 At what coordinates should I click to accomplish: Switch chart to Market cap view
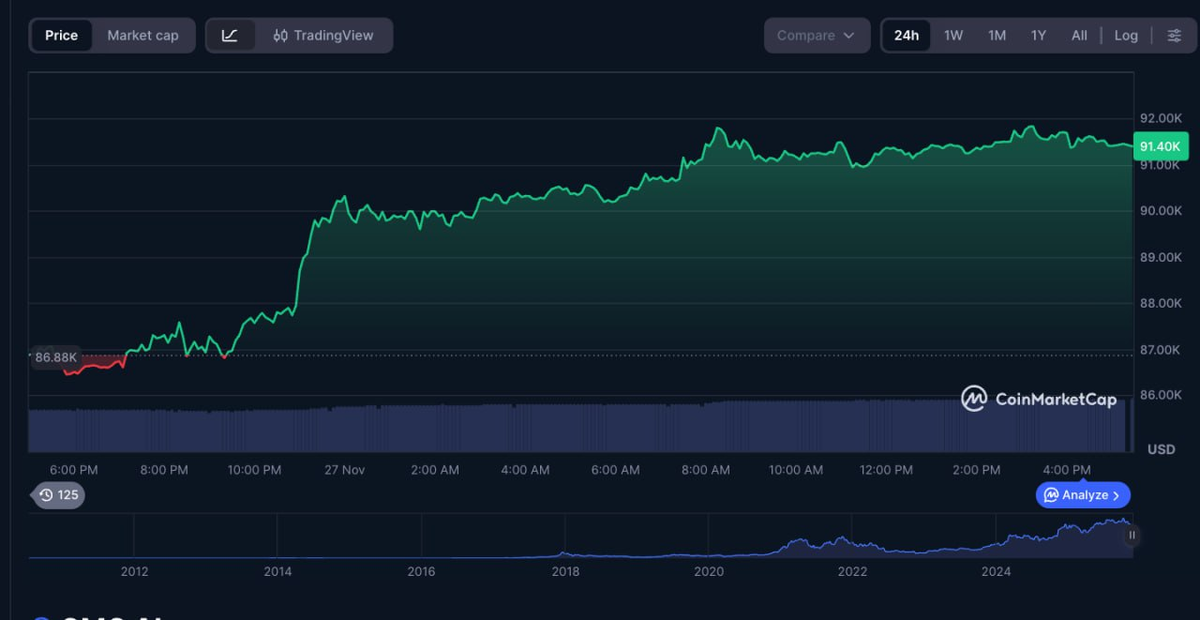click(x=143, y=35)
